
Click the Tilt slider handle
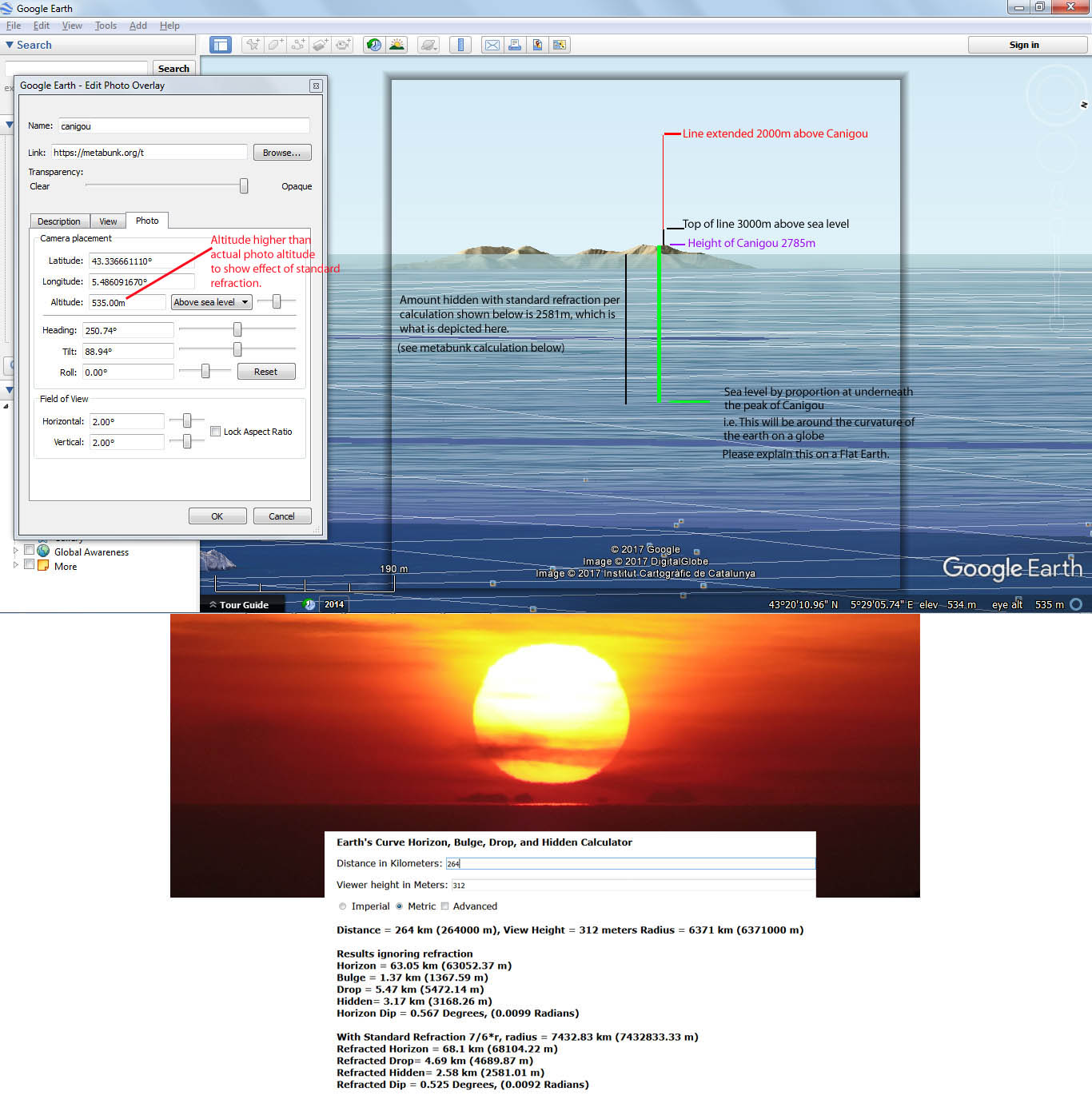(x=237, y=349)
